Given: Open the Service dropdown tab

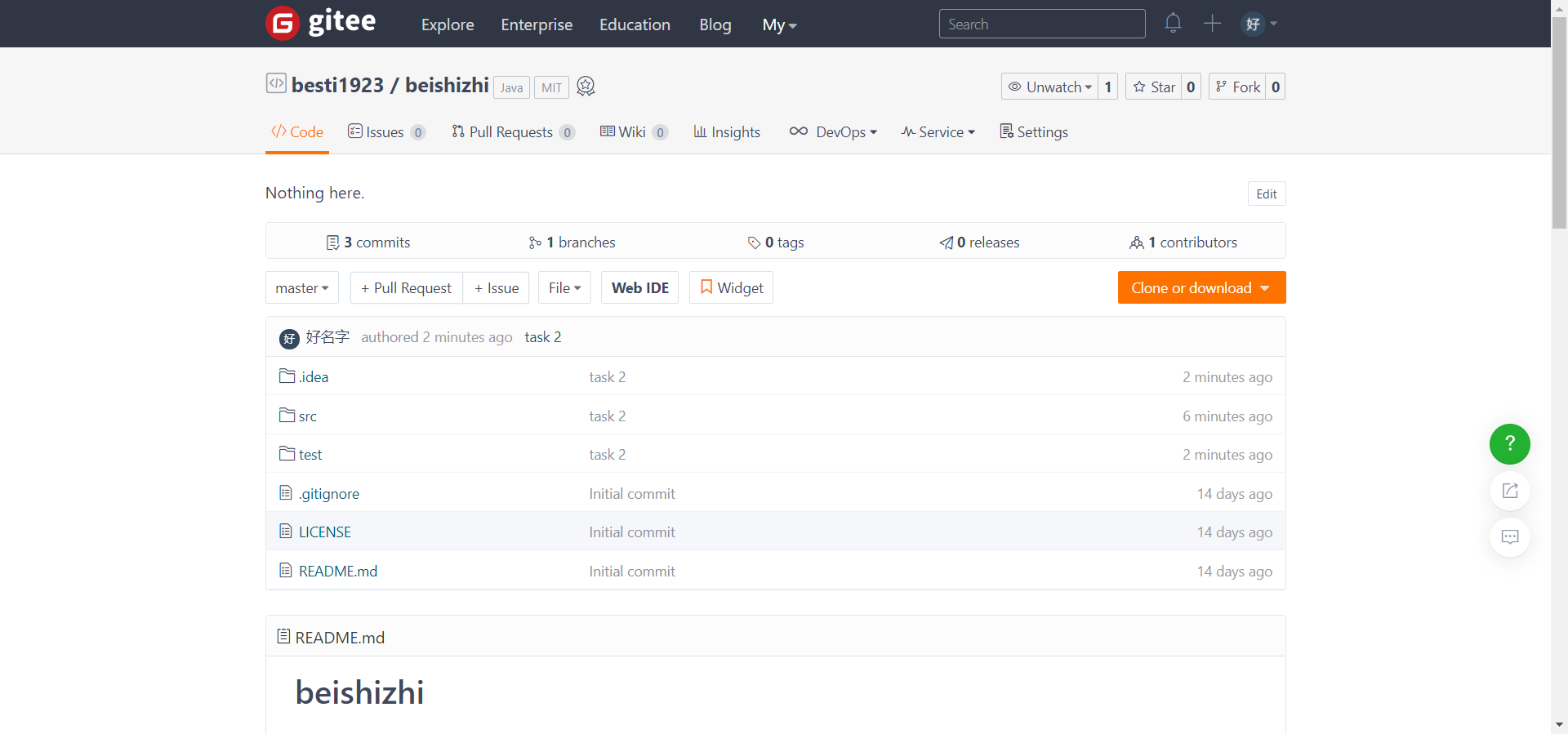Looking at the screenshot, I should [938, 131].
